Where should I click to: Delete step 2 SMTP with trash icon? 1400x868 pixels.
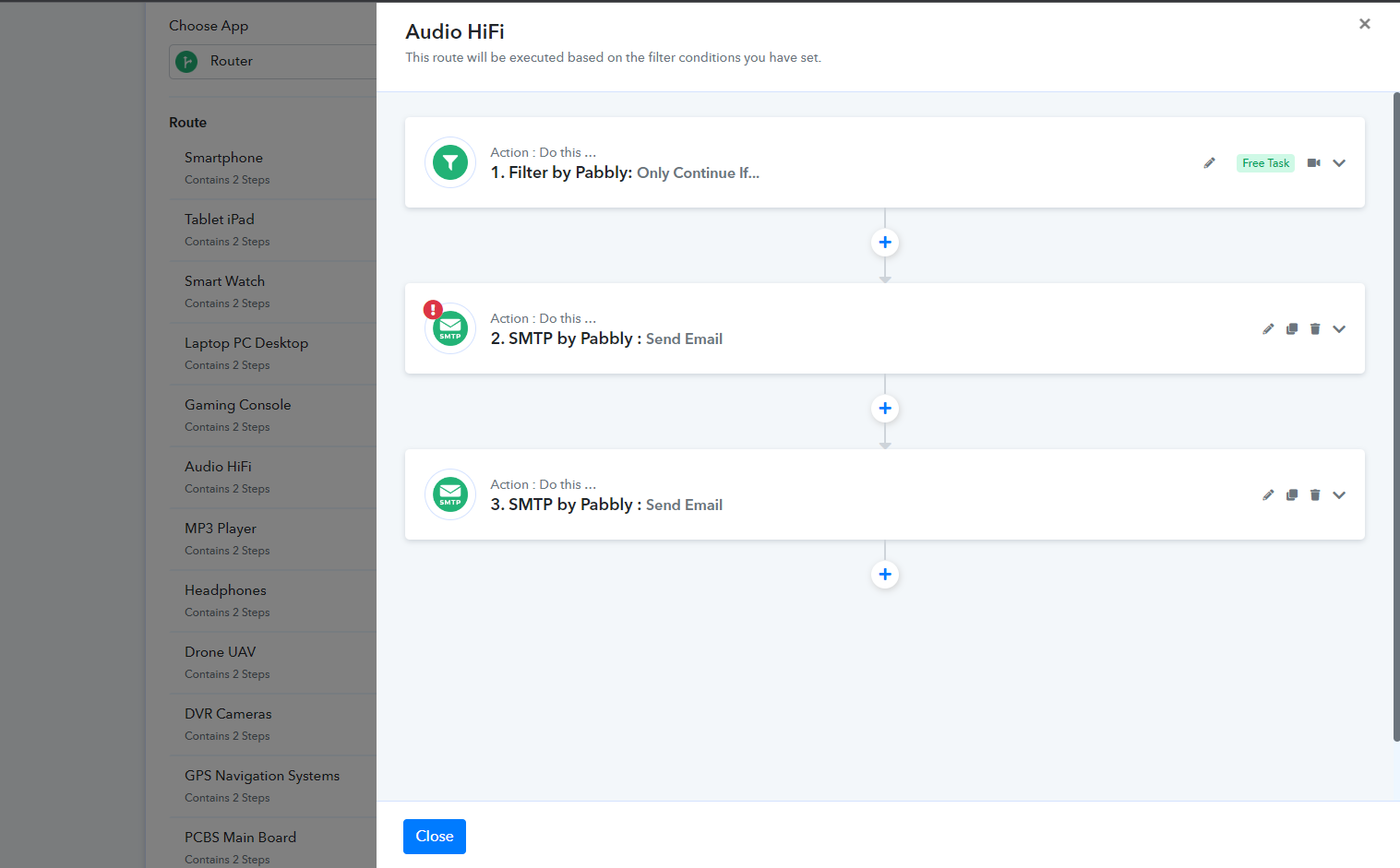1315,329
